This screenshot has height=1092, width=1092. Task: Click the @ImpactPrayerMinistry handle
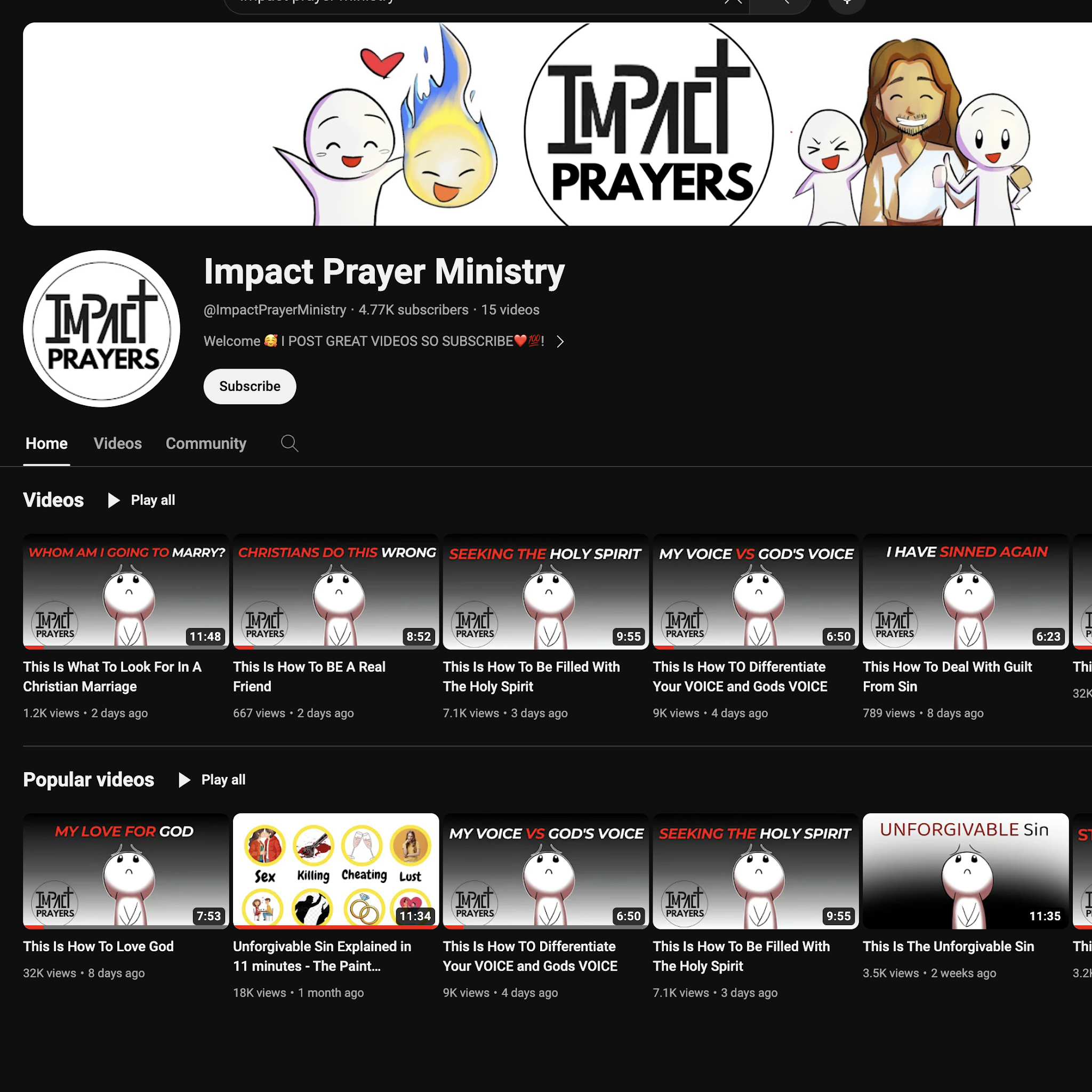pos(274,310)
